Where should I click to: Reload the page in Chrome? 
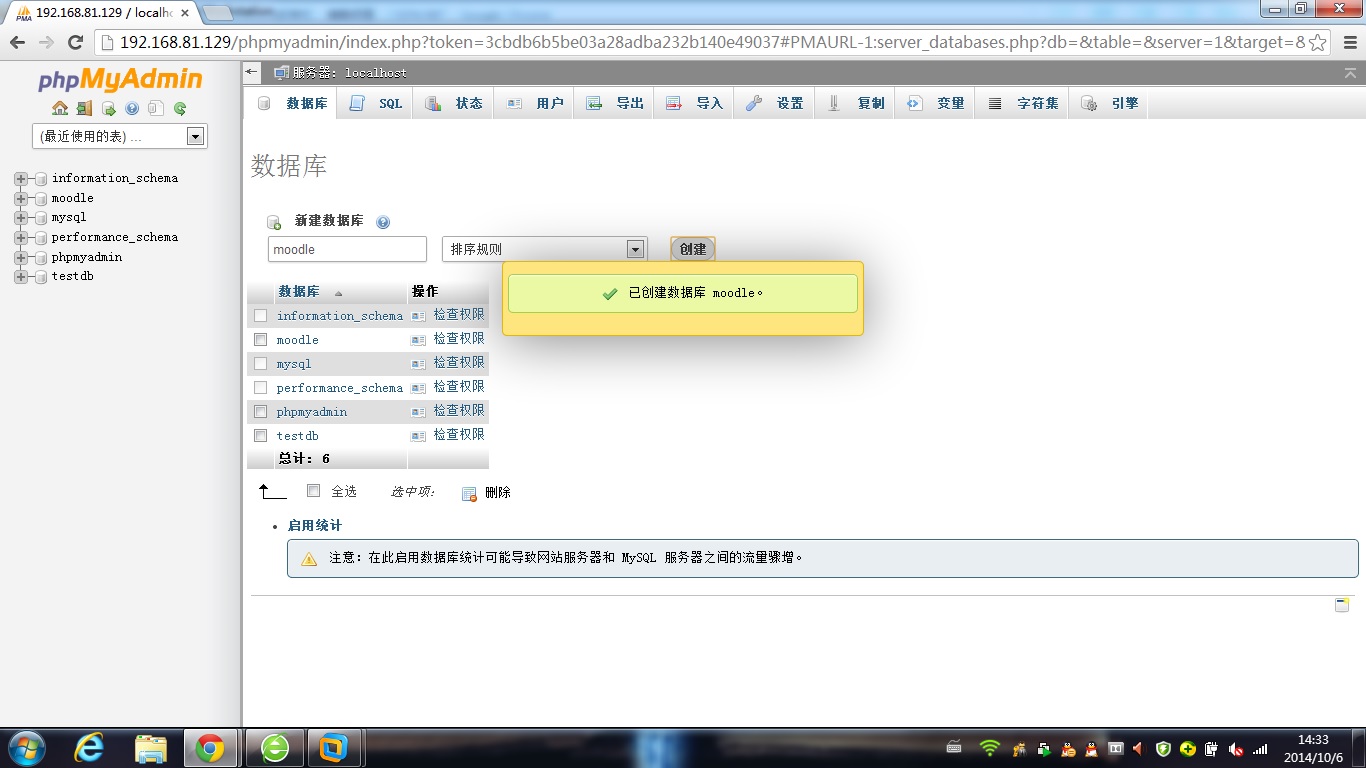(75, 42)
